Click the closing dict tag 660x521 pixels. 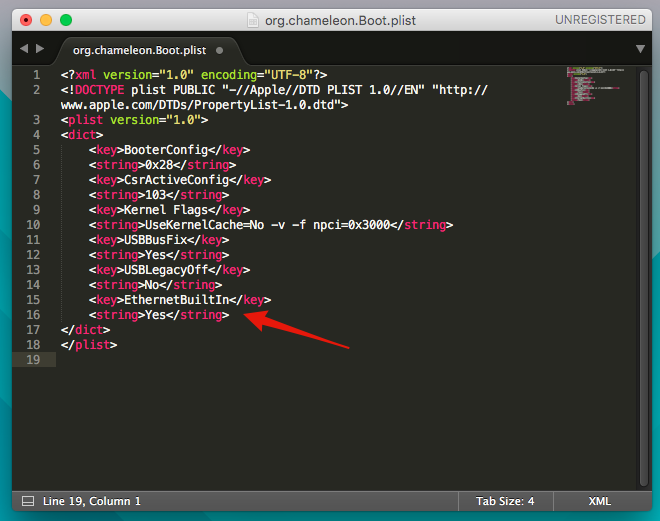pyautogui.click(x=85, y=330)
